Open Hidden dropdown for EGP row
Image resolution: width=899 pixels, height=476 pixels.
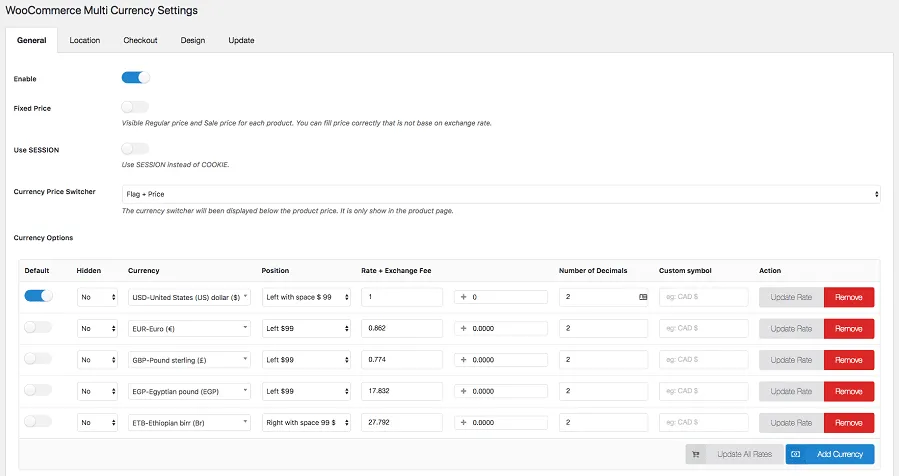point(97,391)
